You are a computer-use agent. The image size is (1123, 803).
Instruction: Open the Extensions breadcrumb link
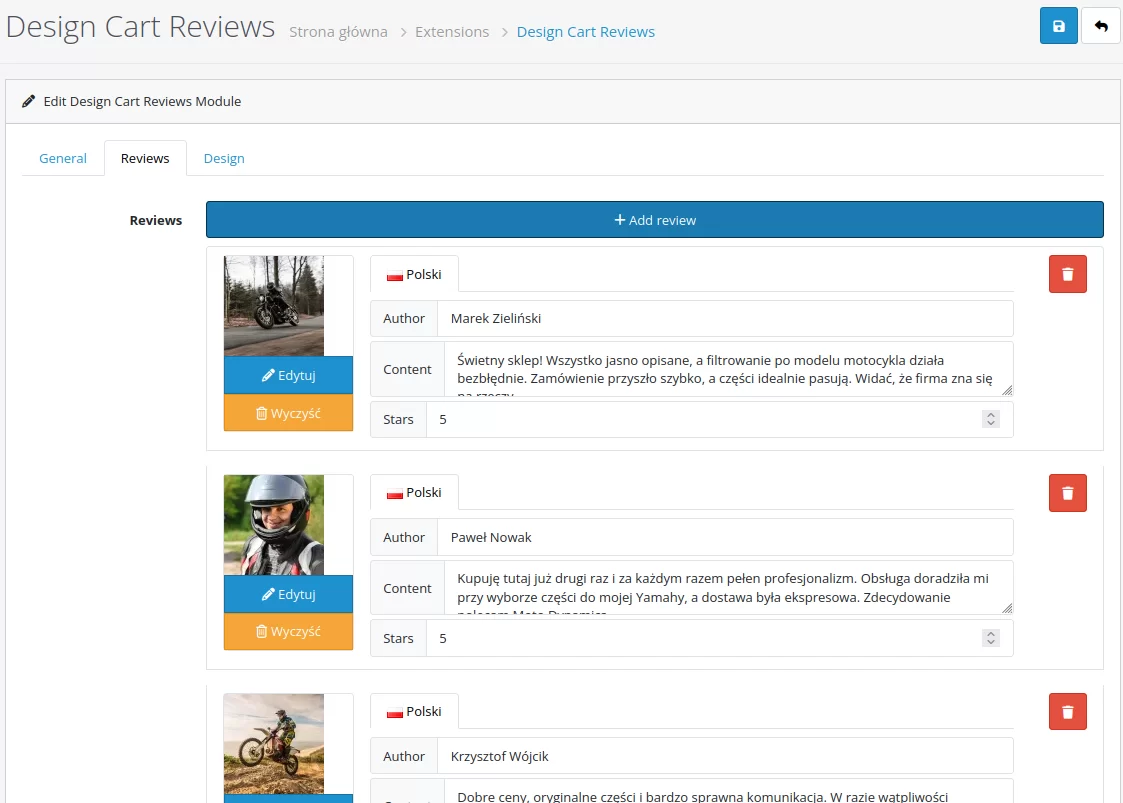click(x=452, y=32)
